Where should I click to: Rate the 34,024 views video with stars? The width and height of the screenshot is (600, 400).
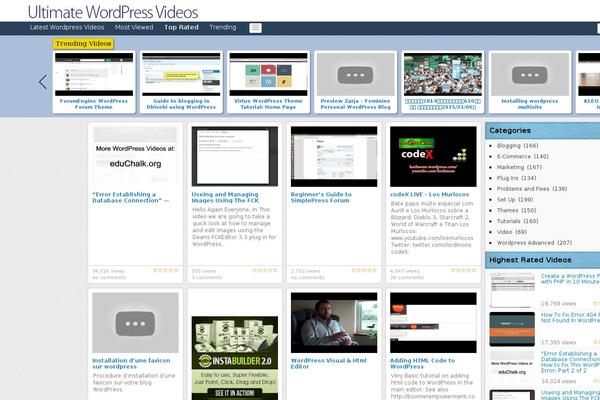tap(166, 270)
